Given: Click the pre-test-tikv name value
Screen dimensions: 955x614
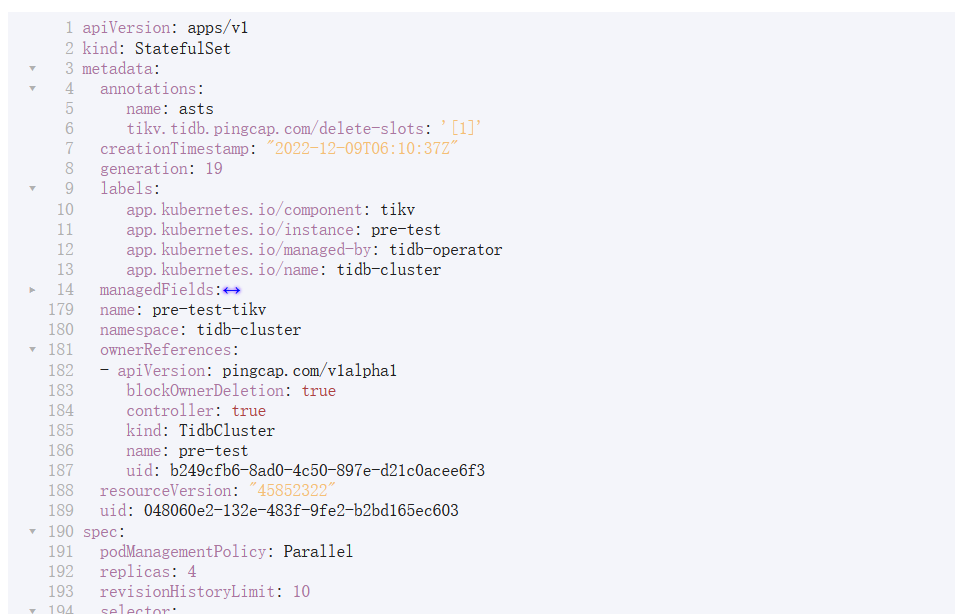Looking at the screenshot, I should click(209, 310).
